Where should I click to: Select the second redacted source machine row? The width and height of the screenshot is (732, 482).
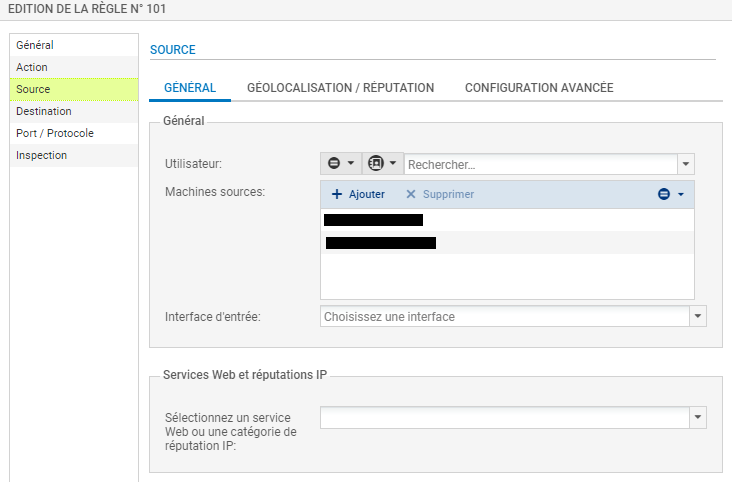[x=507, y=243]
